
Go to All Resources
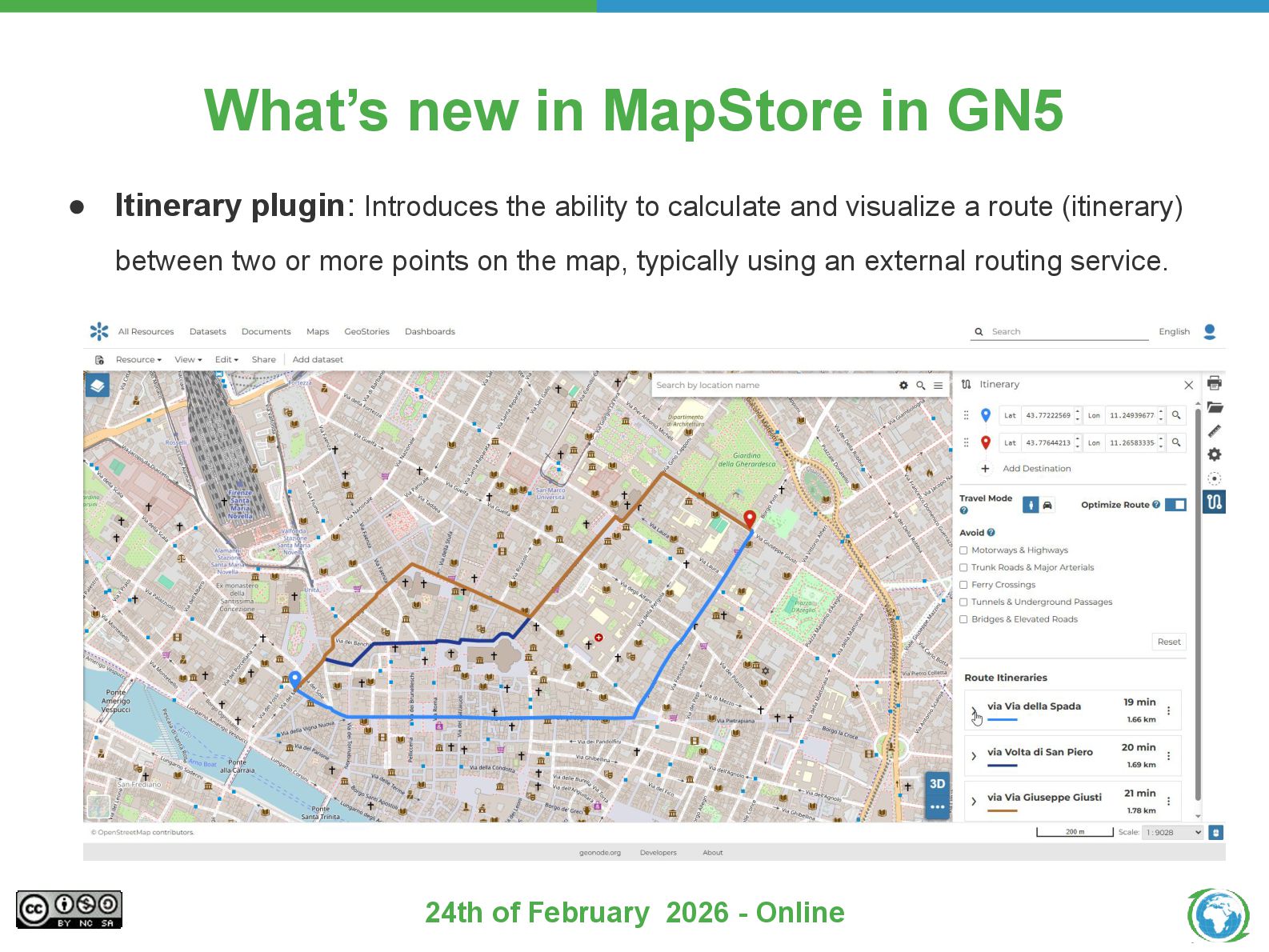click(x=146, y=331)
